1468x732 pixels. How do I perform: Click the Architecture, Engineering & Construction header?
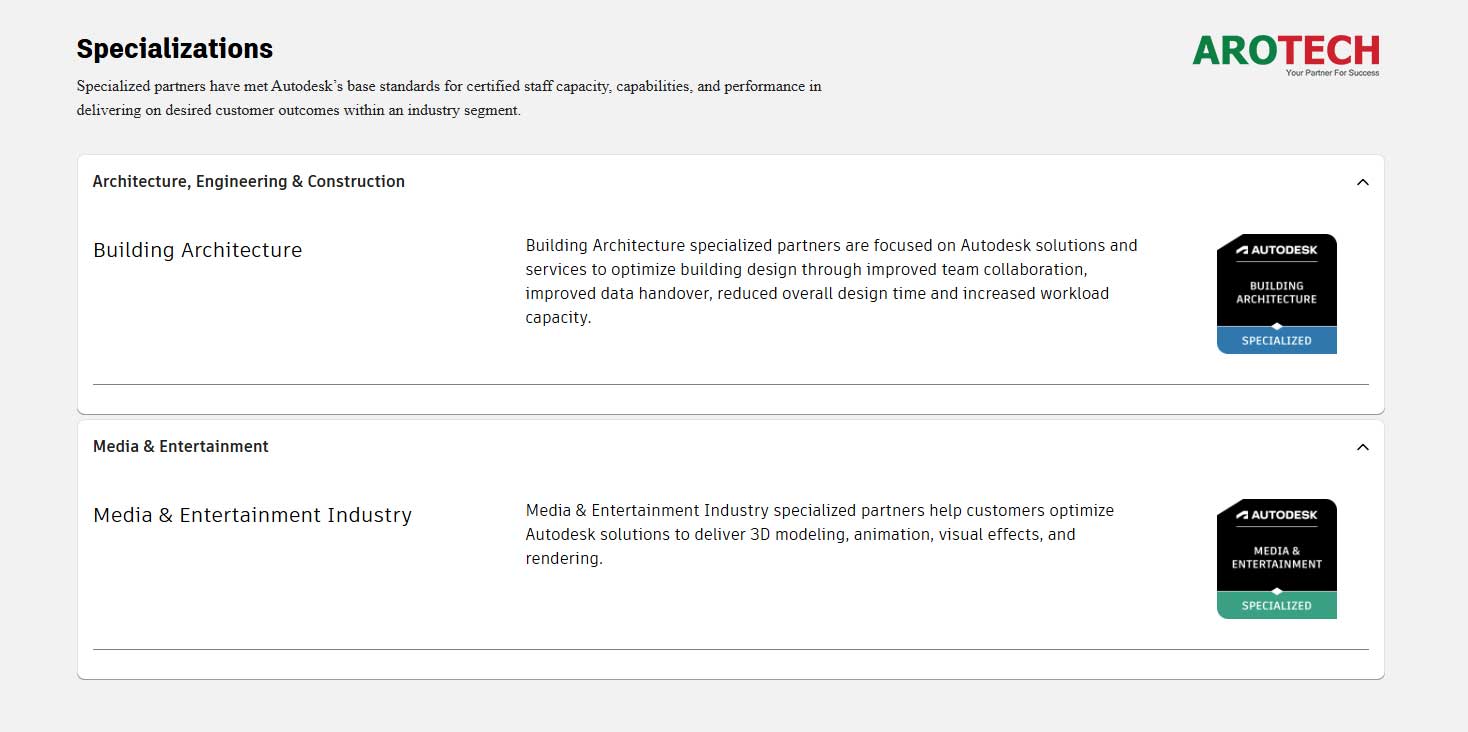pos(249,181)
